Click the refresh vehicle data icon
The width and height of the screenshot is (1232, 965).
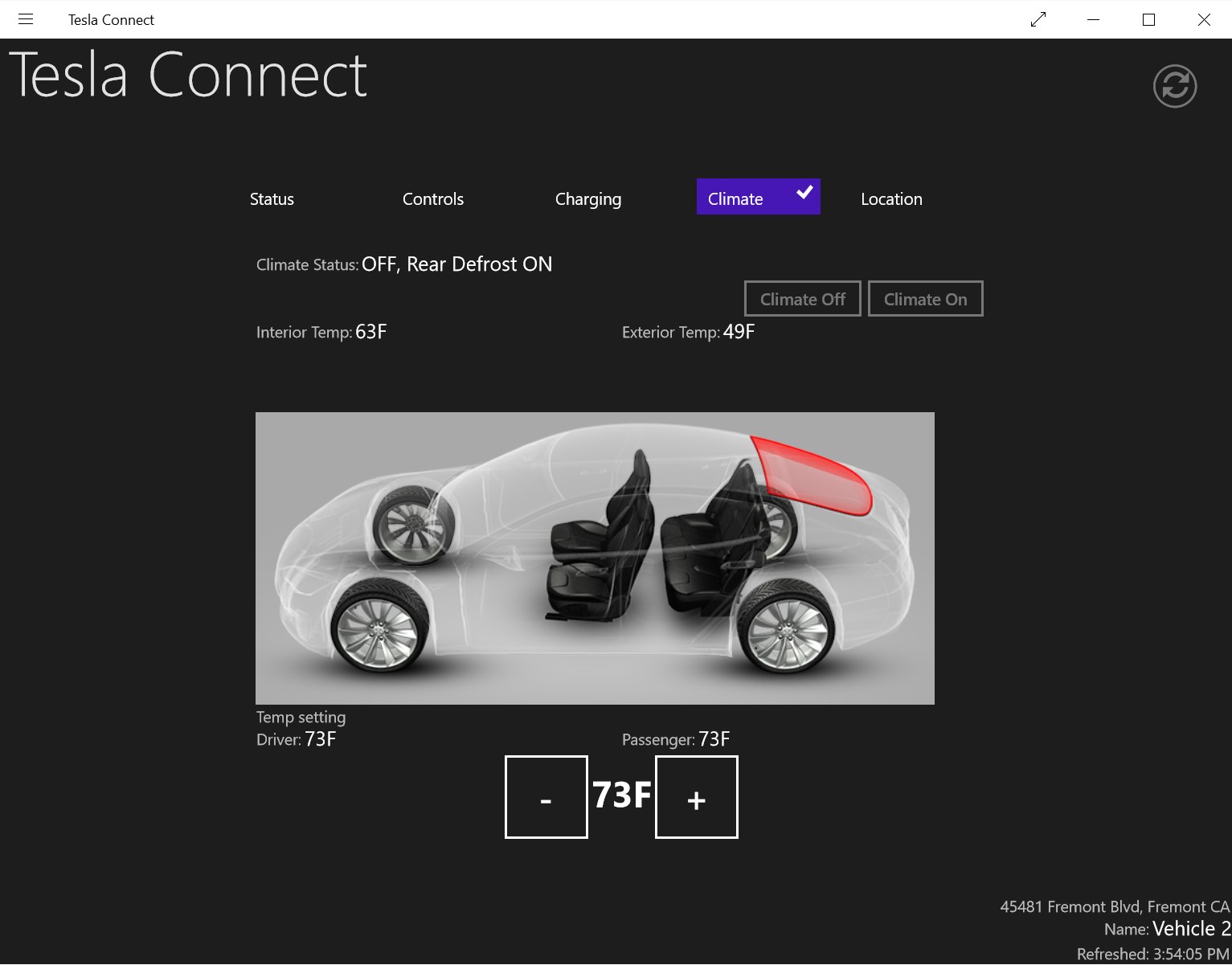[1175, 86]
